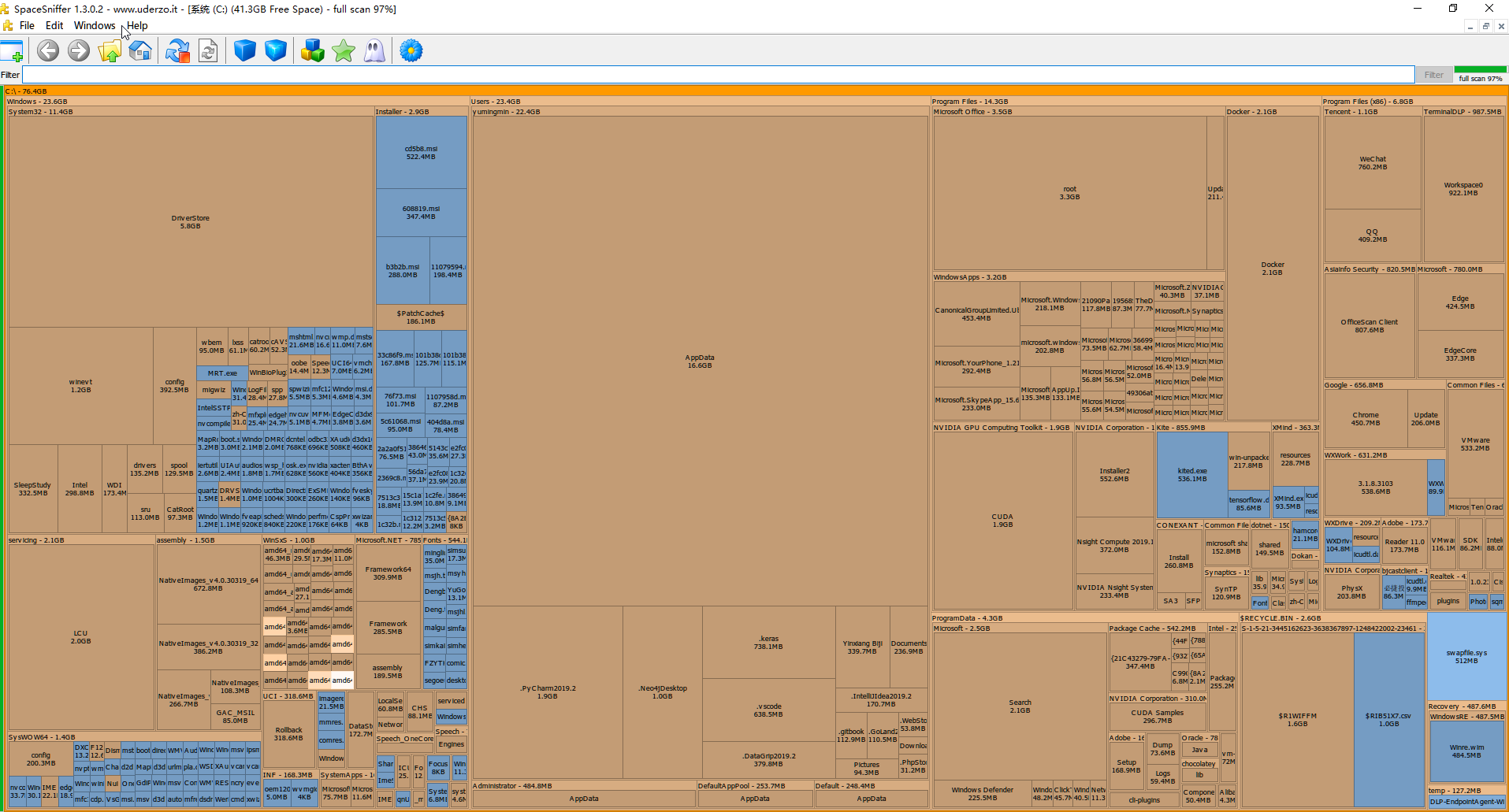Select the LCU 2.0GB block

coord(80,637)
